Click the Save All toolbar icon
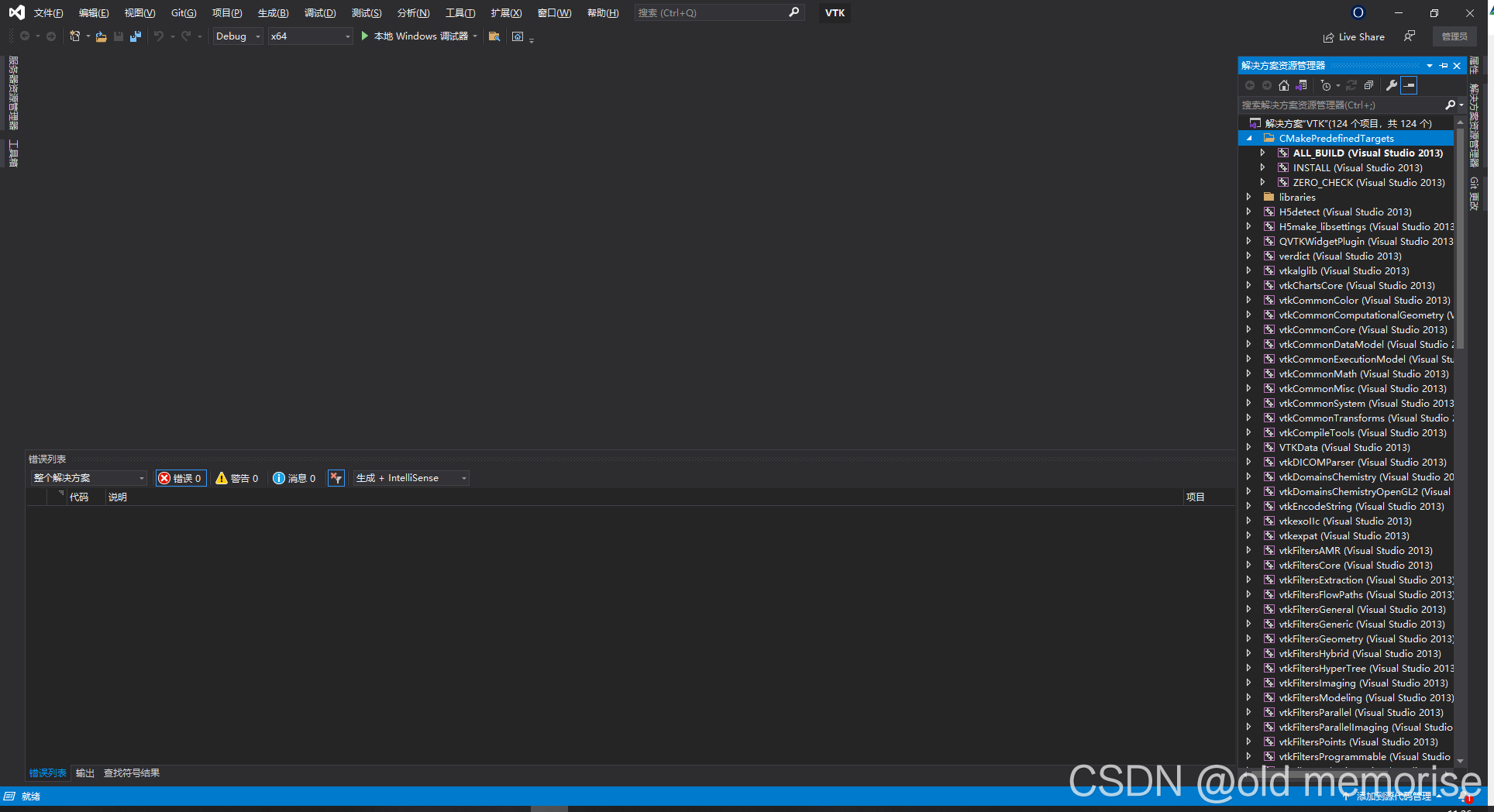The height and width of the screenshot is (812, 1494). [136, 36]
